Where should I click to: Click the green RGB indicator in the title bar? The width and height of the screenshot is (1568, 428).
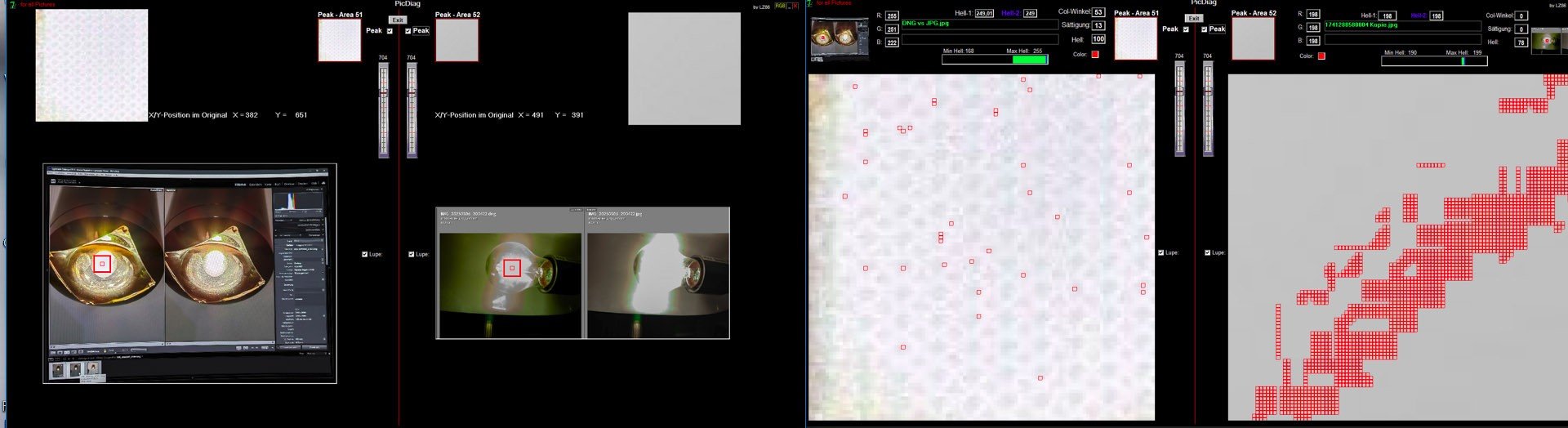click(x=781, y=6)
